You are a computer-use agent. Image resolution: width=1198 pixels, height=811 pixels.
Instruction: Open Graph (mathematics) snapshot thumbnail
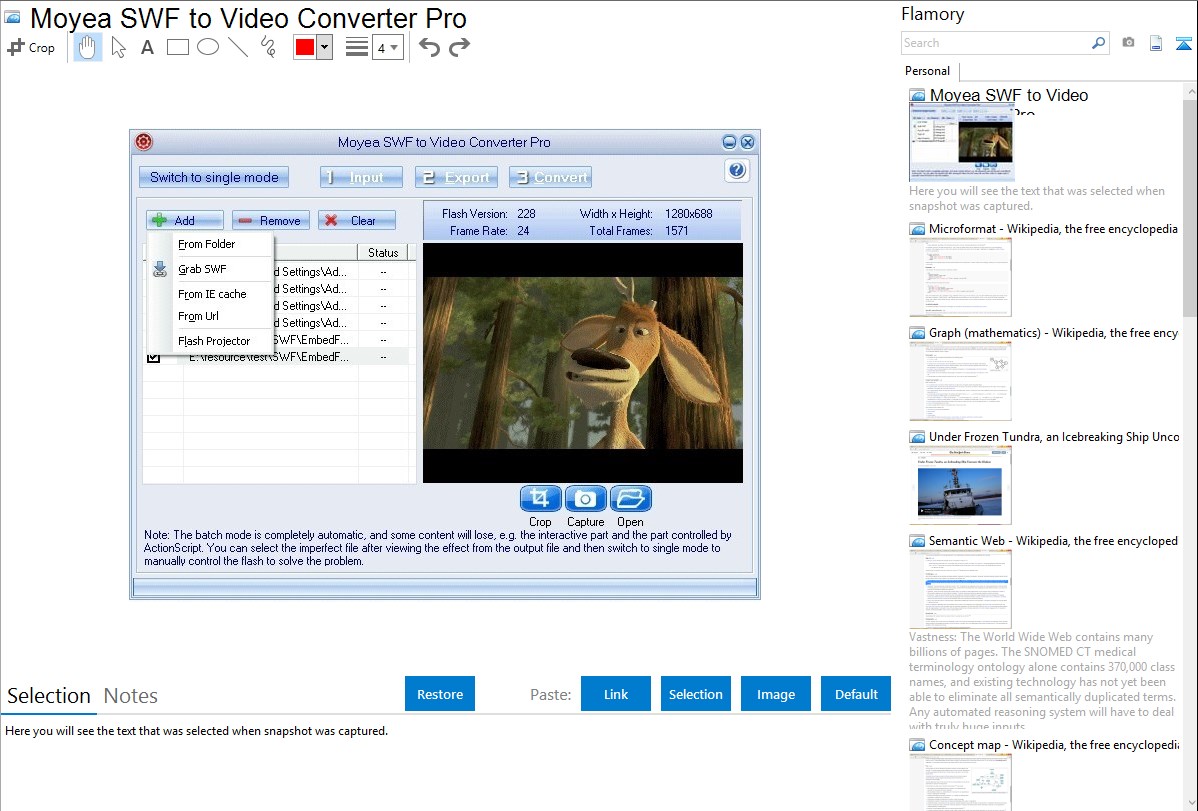tap(960, 381)
